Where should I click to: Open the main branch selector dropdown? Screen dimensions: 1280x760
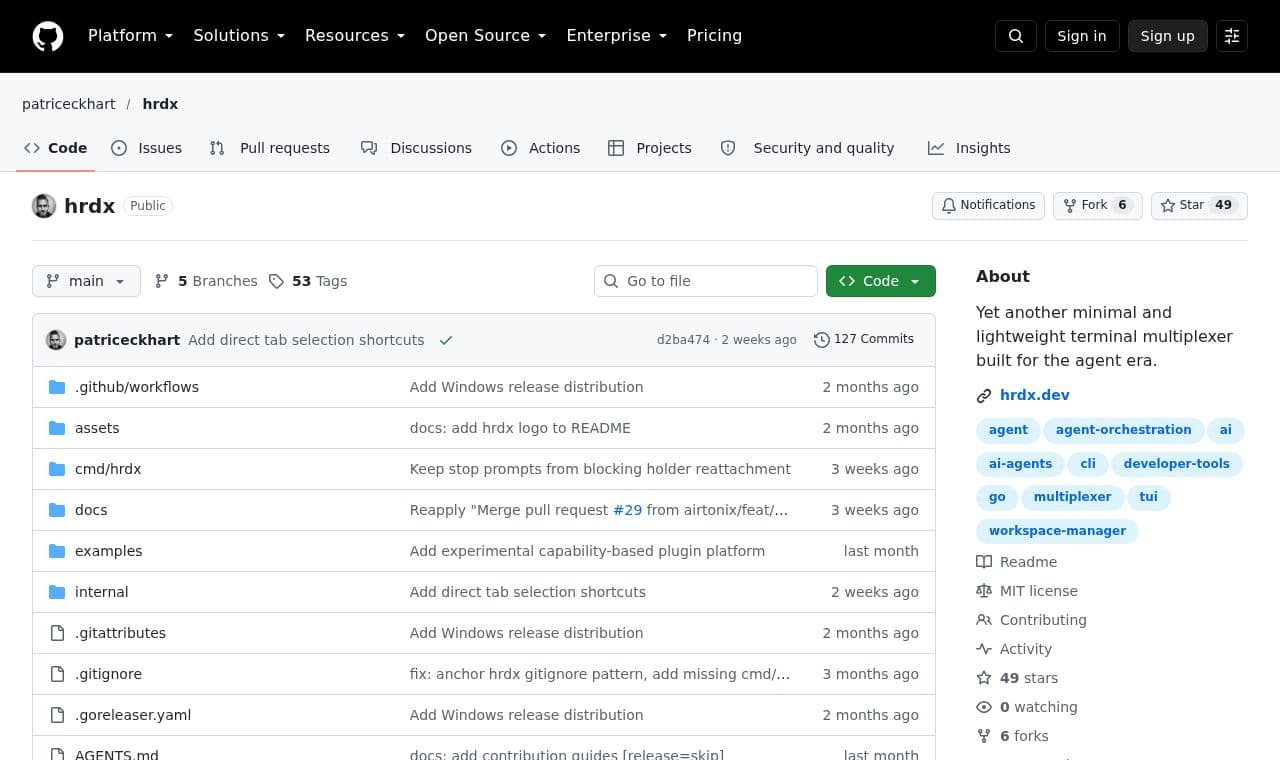coord(86,281)
